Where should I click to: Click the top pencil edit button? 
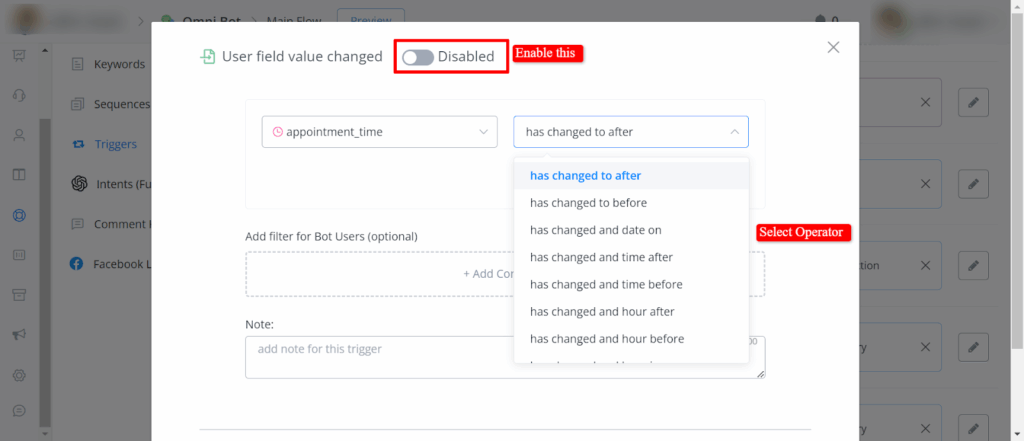click(x=972, y=102)
